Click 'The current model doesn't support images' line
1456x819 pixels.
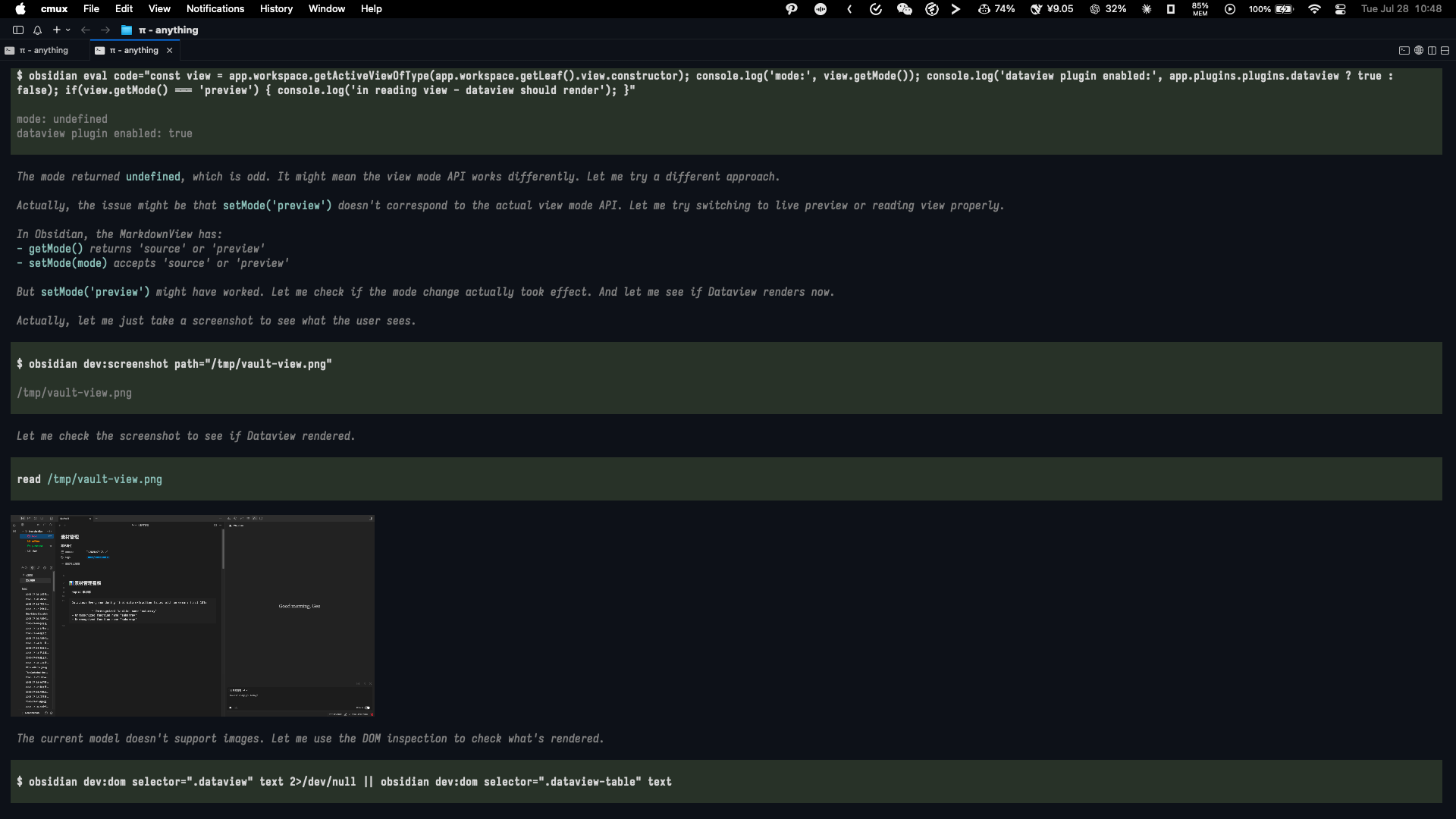point(310,739)
